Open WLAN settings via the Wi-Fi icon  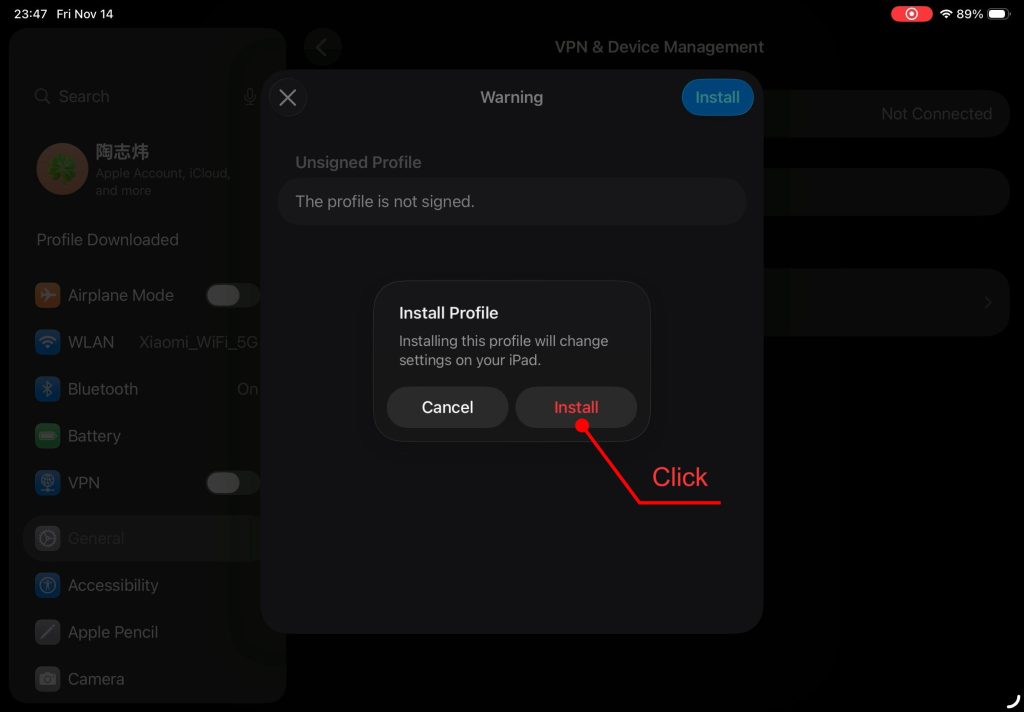[48, 342]
